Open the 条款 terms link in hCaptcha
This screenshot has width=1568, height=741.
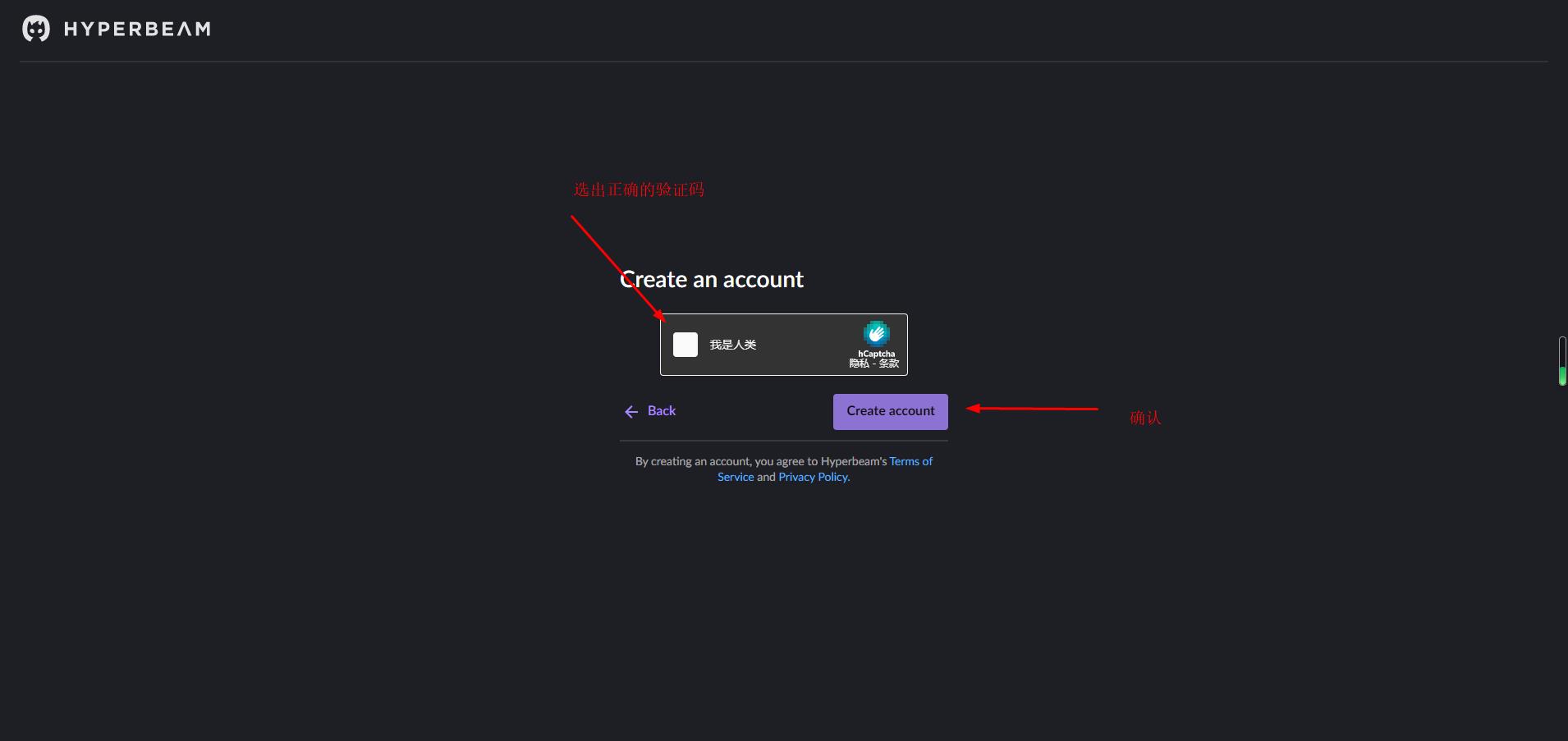click(889, 364)
